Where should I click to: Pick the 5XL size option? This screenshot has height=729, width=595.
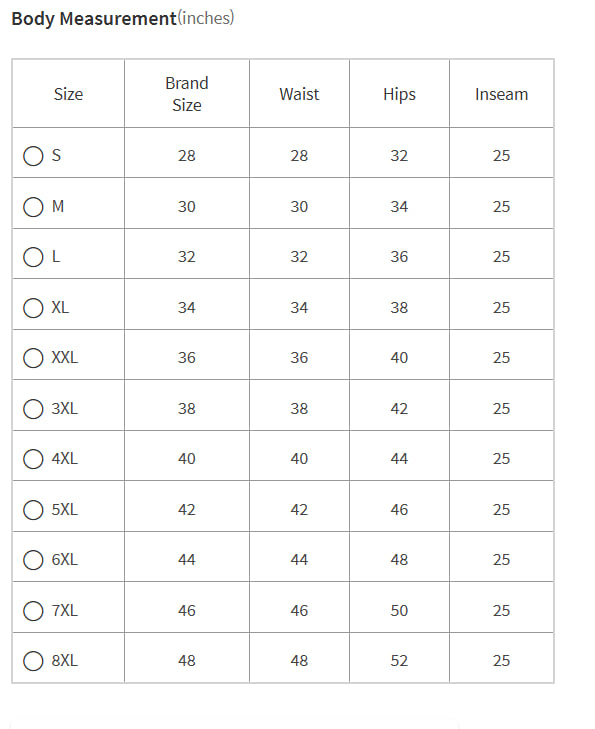pos(33,509)
